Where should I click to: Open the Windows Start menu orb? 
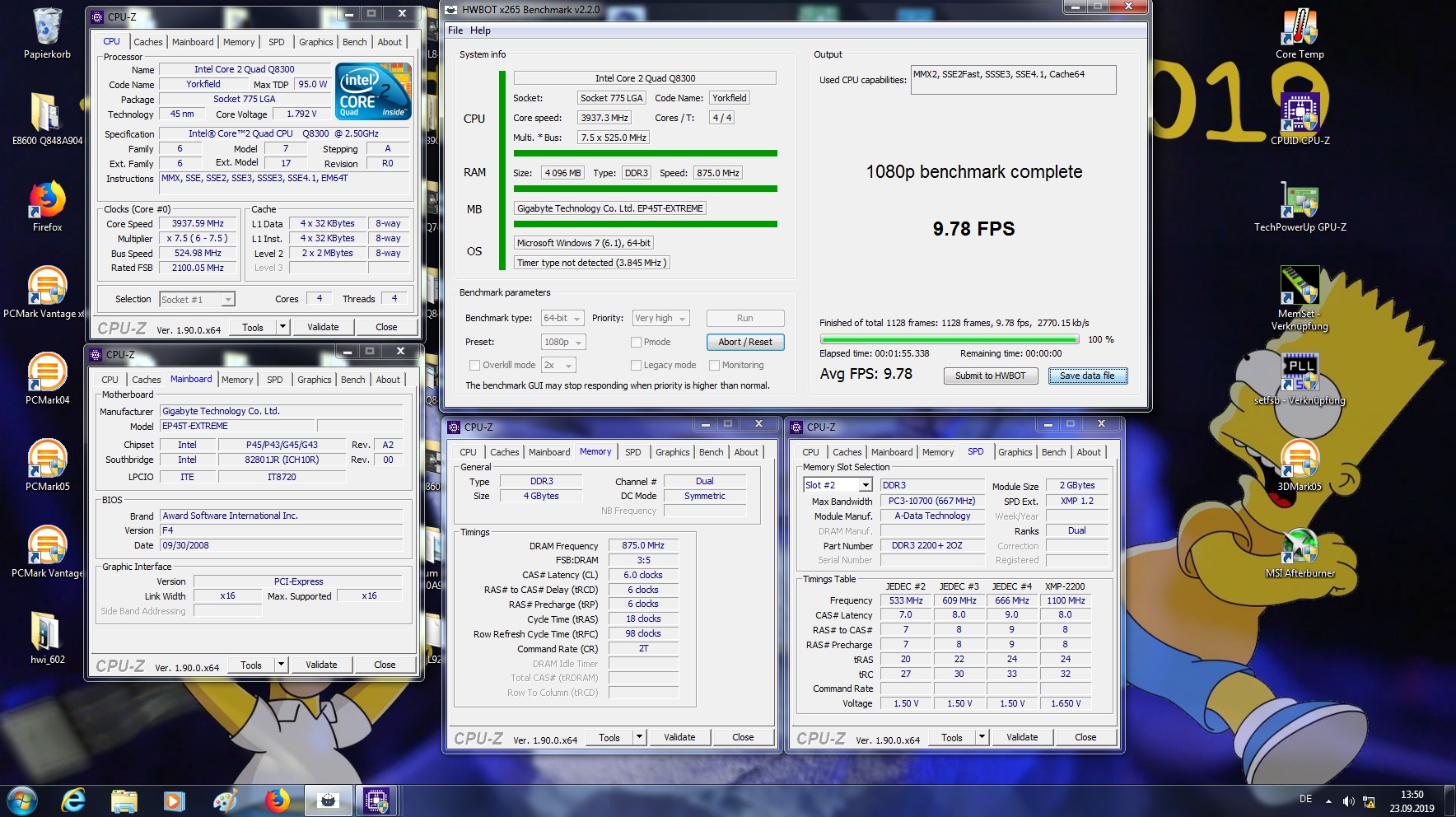pos(21,801)
